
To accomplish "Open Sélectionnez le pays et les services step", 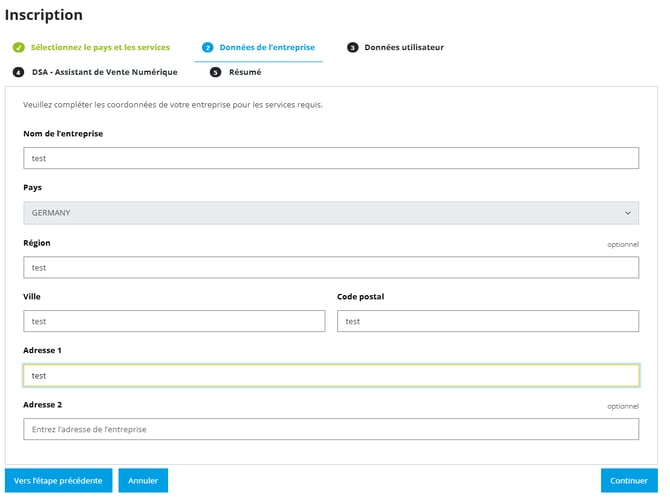I will tap(100, 47).
